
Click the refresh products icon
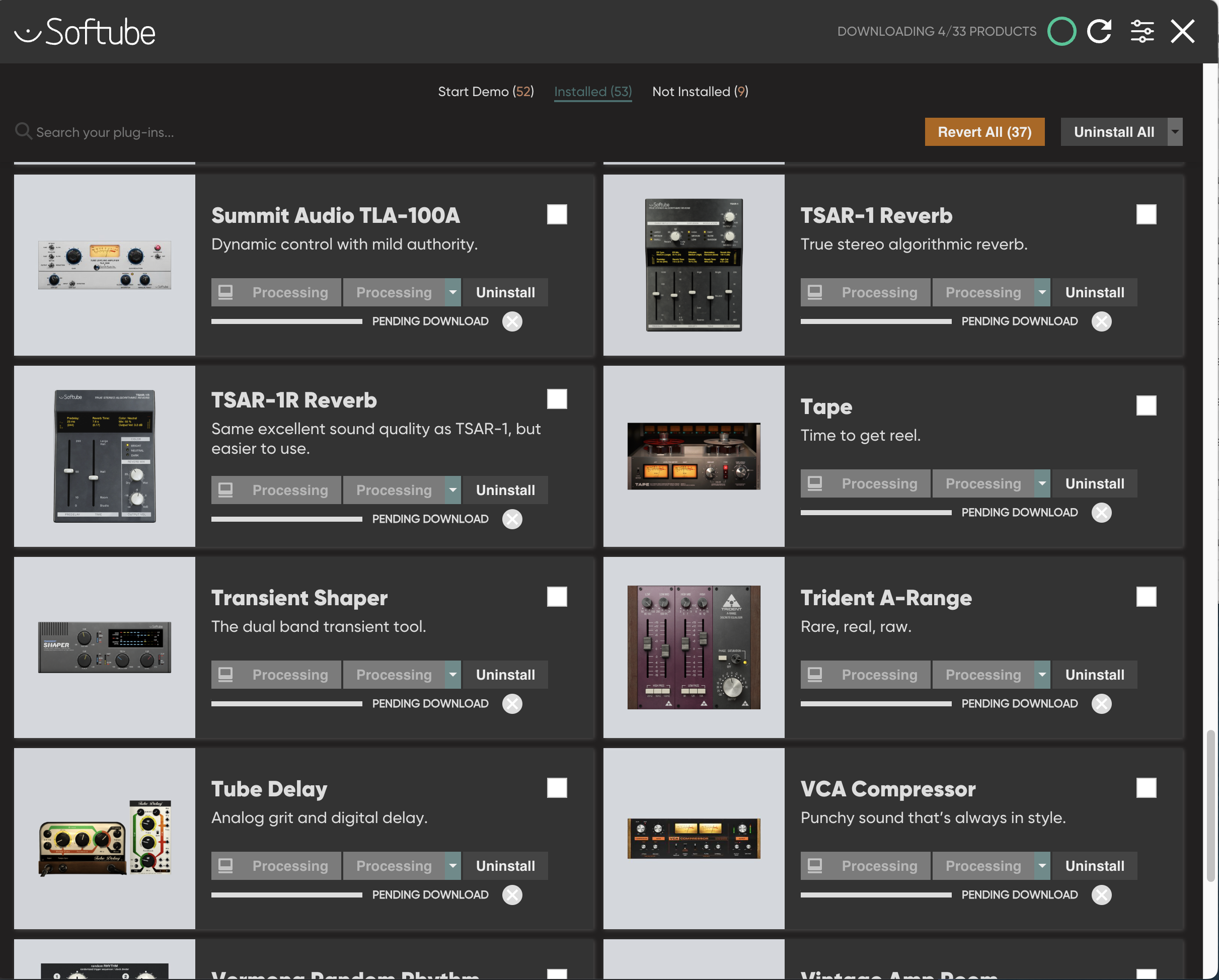click(x=1099, y=31)
